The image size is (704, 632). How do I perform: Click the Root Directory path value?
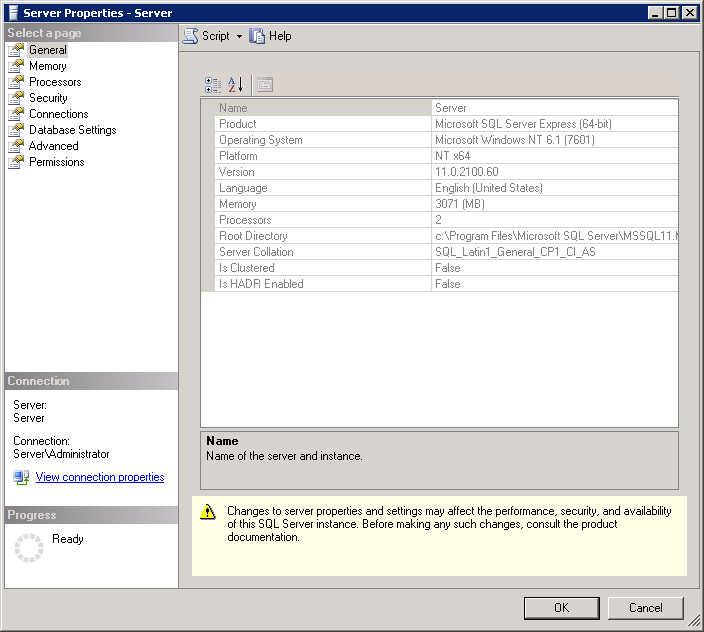[556, 236]
